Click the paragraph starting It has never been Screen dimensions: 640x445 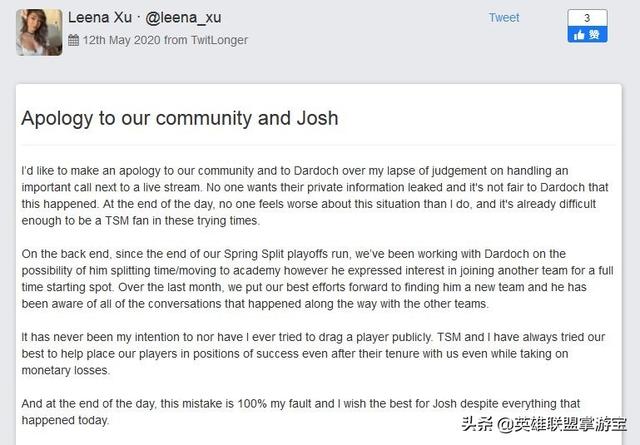tap(313, 354)
